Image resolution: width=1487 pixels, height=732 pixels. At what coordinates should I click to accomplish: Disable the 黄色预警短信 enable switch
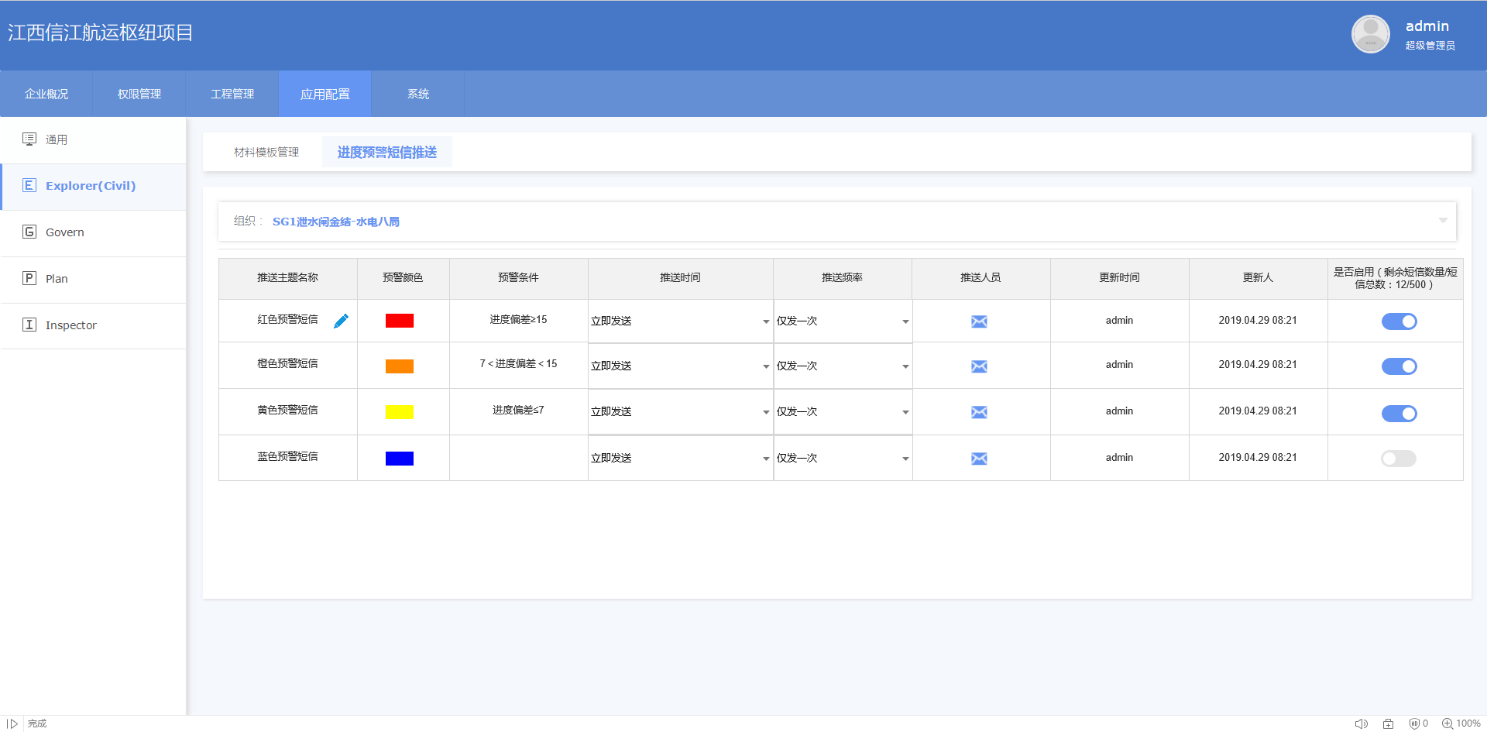[x=1399, y=413]
